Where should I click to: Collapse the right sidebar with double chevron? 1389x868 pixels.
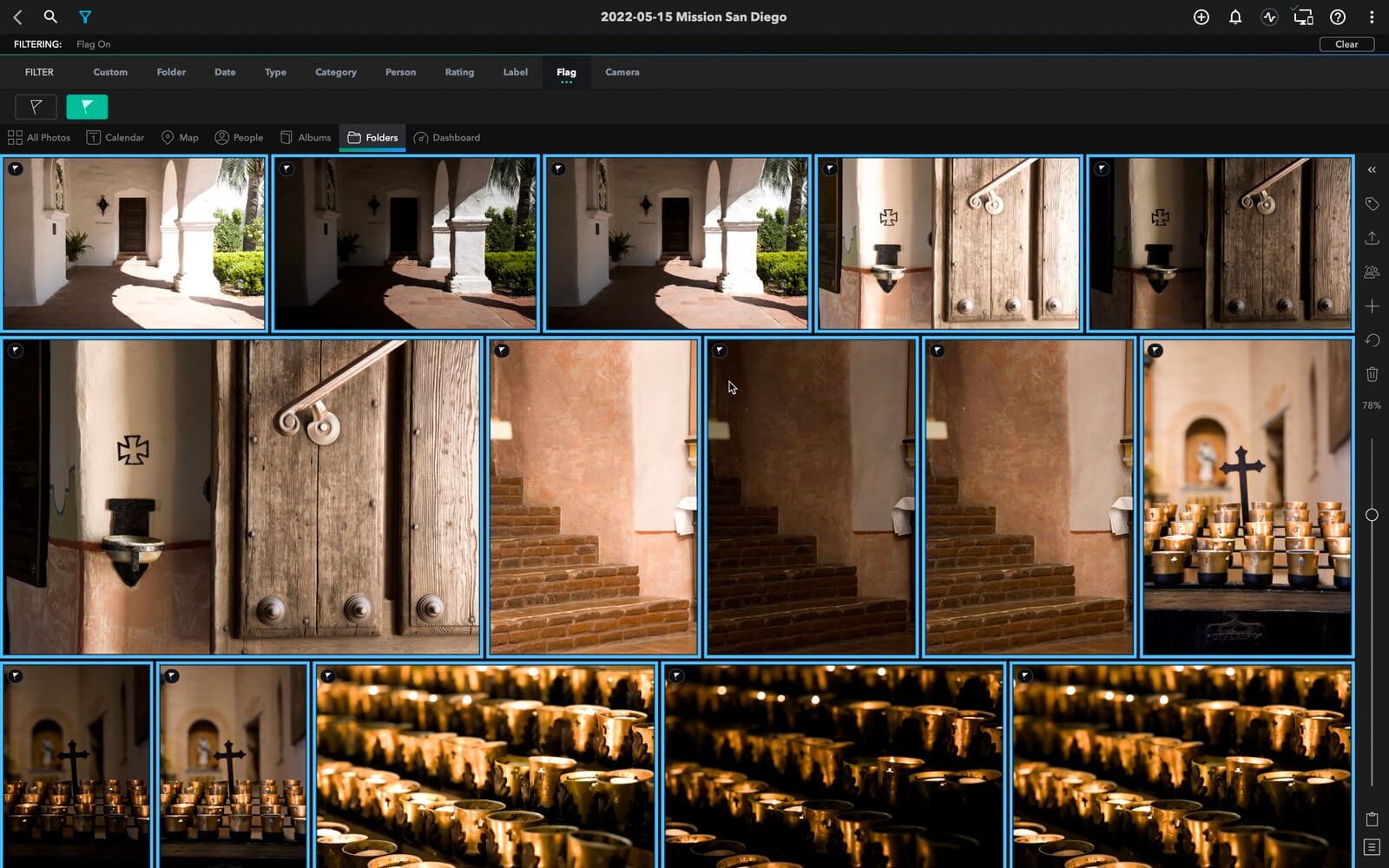pyautogui.click(x=1372, y=170)
